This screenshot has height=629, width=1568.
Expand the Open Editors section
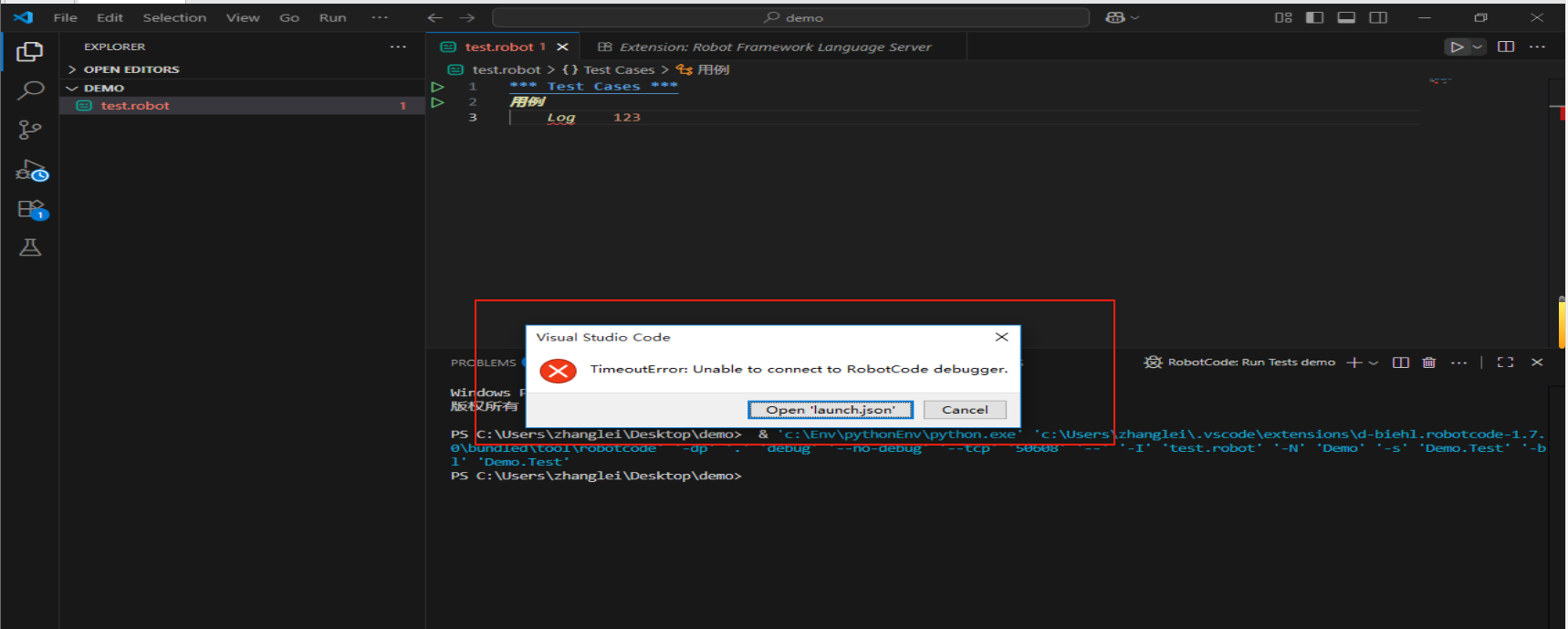(244, 69)
